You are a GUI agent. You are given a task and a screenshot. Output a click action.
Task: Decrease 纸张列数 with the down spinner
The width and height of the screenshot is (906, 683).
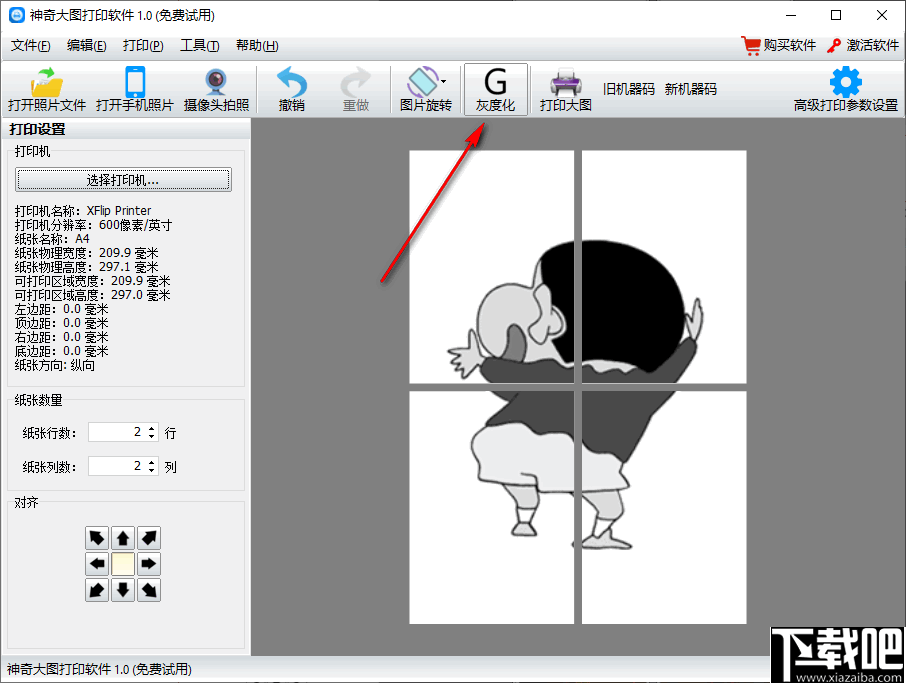point(151,470)
